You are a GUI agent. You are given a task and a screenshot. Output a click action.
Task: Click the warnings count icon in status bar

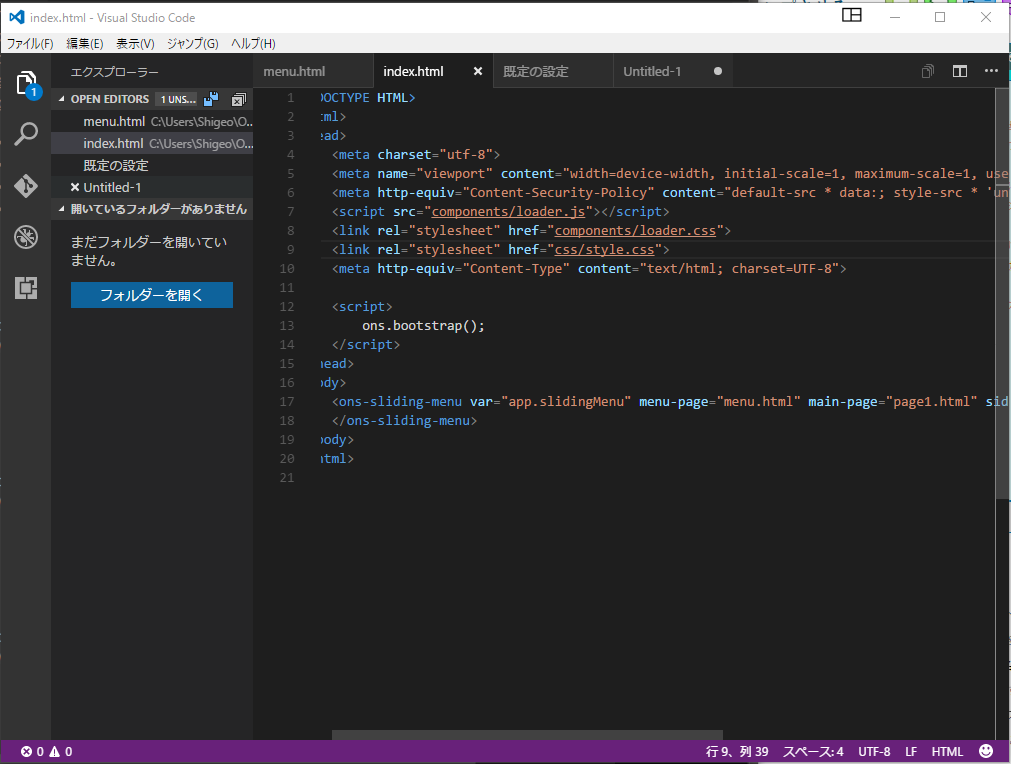[x=55, y=752]
